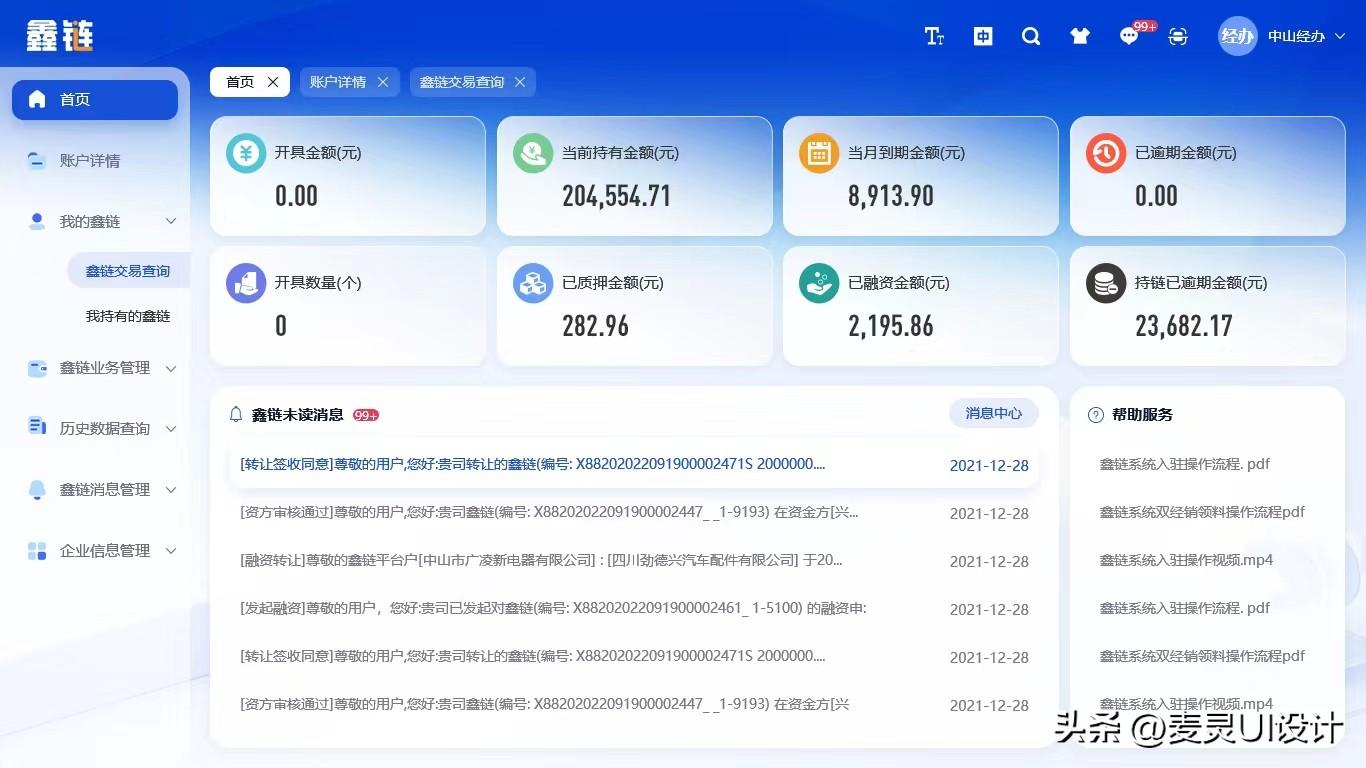Open first 鑫链系统入驻操作视频.mp4 link
The width and height of the screenshot is (1366, 768).
tap(1186, 560)
